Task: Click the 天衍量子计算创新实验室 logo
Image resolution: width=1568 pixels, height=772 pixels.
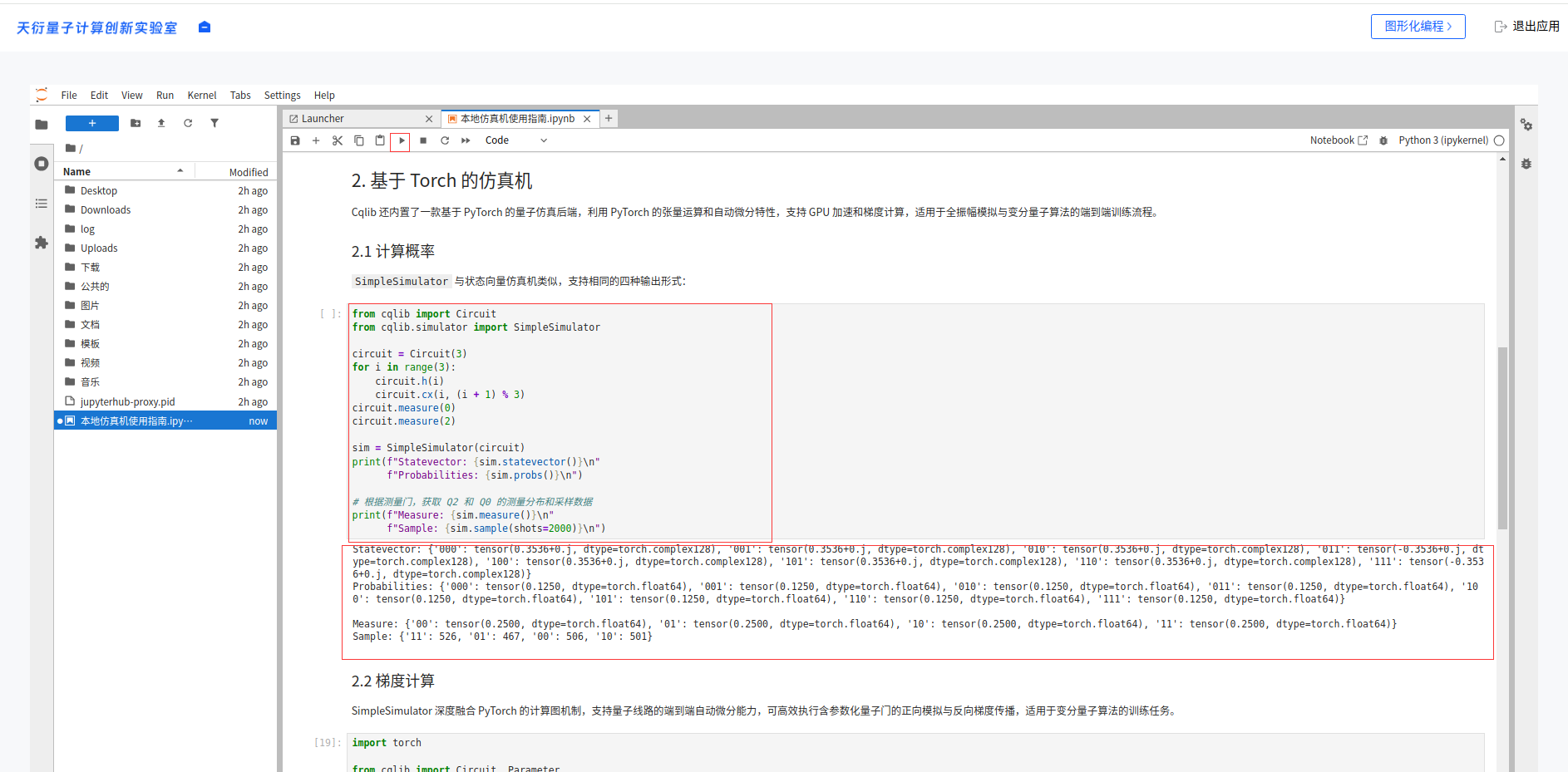Action: pyautogui.click(x=97, y=28)
